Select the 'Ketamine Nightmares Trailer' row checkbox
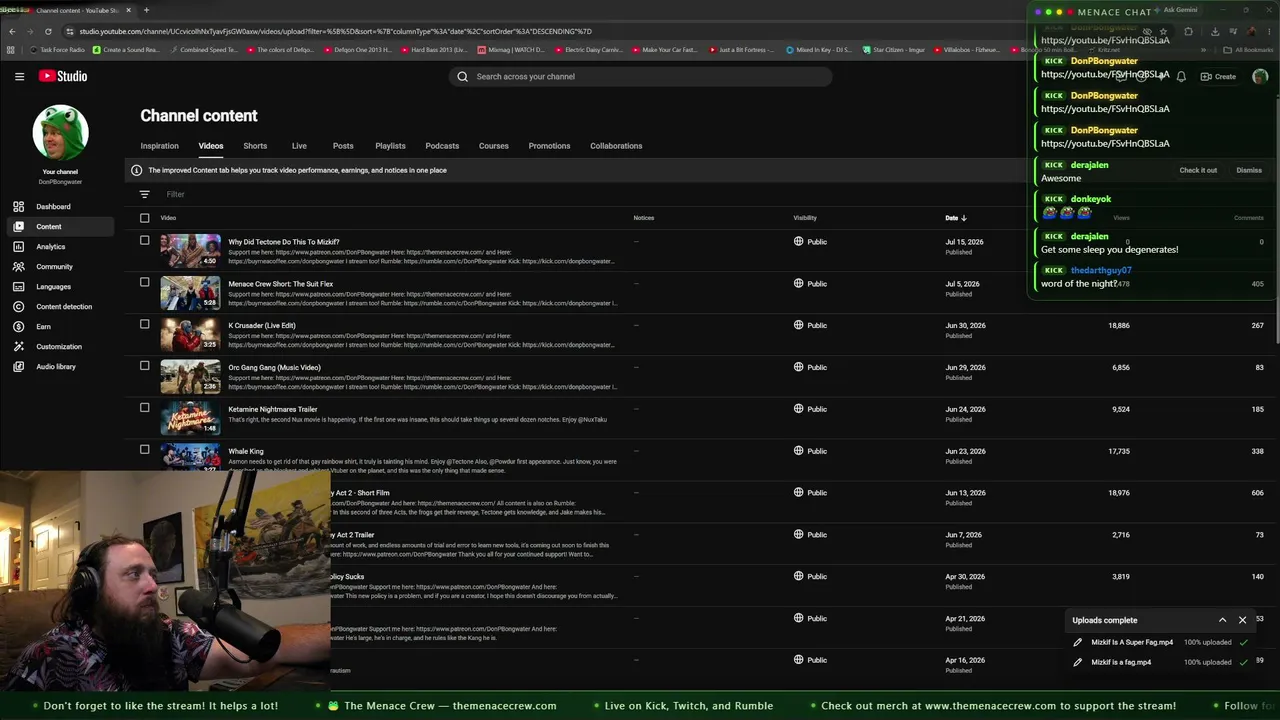This screenshot has height=720, width=1280. (144, 408)
